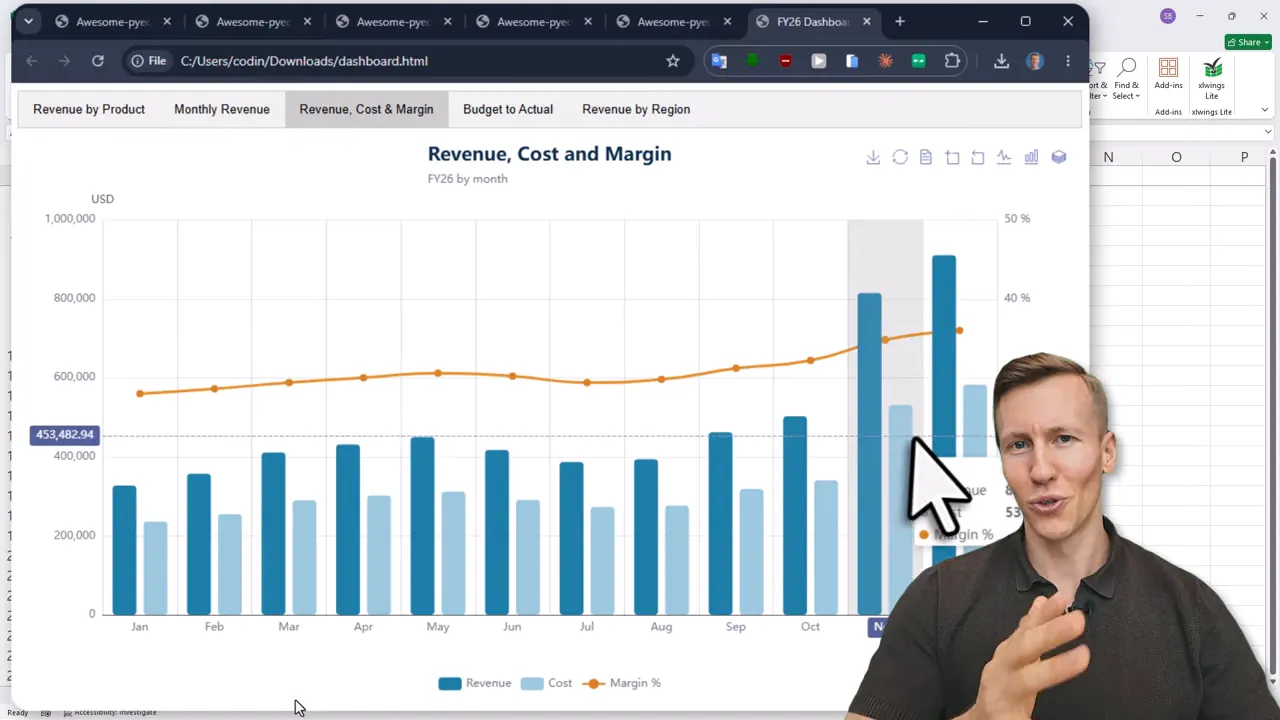Click the Add-ins icon in Excel ribbon
Screen dimensions: 1280x720
coord(1168,75)
